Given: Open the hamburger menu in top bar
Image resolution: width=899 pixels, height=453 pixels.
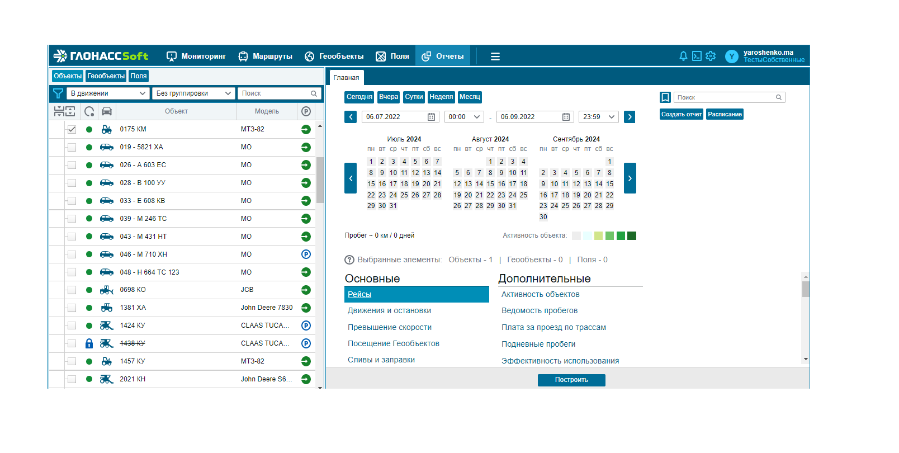Looking at the screenshot, I should [x=495, y=56].
